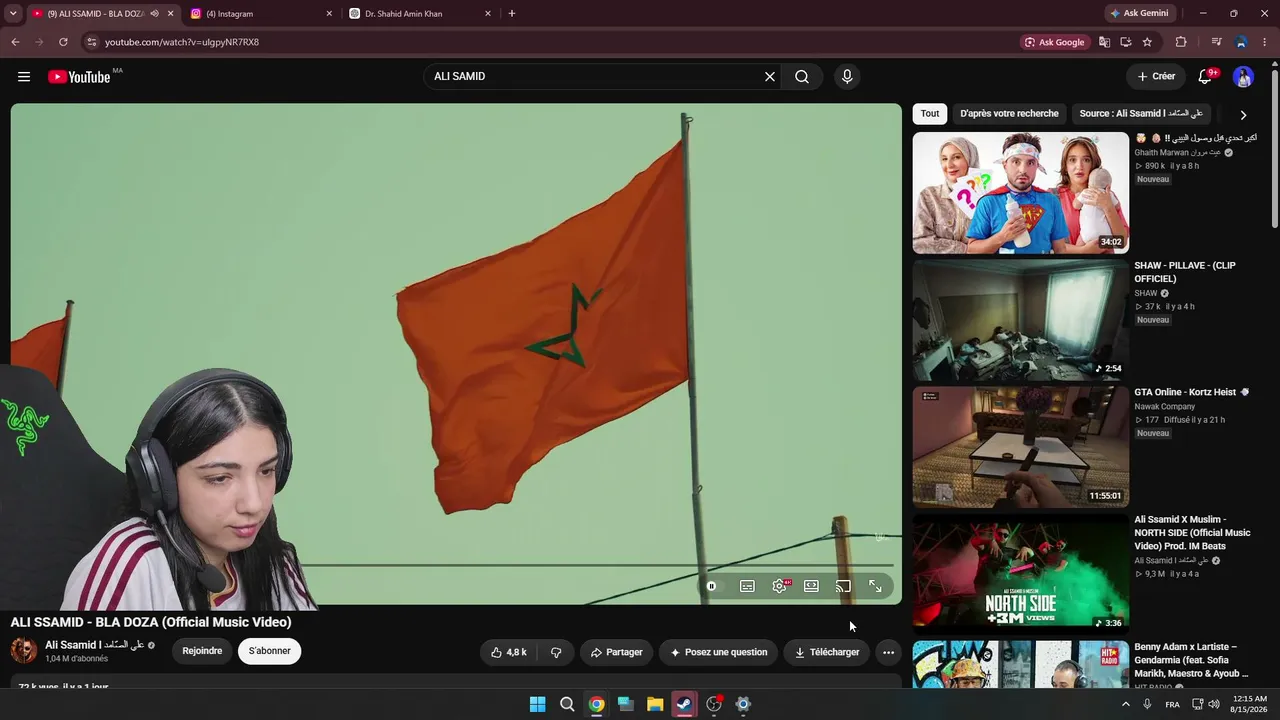Click Ask Google lens button

(x=1055, y=42)
